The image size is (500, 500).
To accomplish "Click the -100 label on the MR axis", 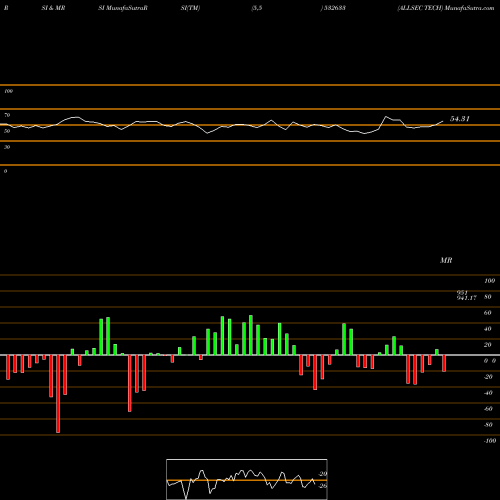I will (x=490, y=441).
